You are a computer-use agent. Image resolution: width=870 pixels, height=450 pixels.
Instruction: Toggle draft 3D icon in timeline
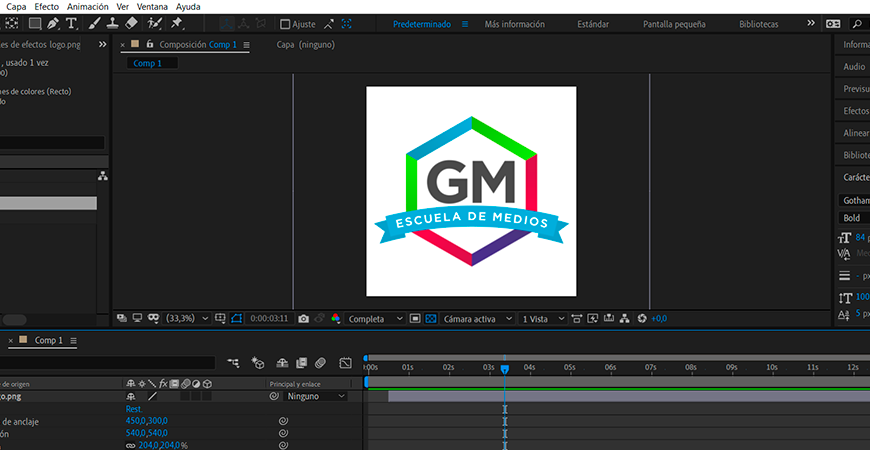257,363
